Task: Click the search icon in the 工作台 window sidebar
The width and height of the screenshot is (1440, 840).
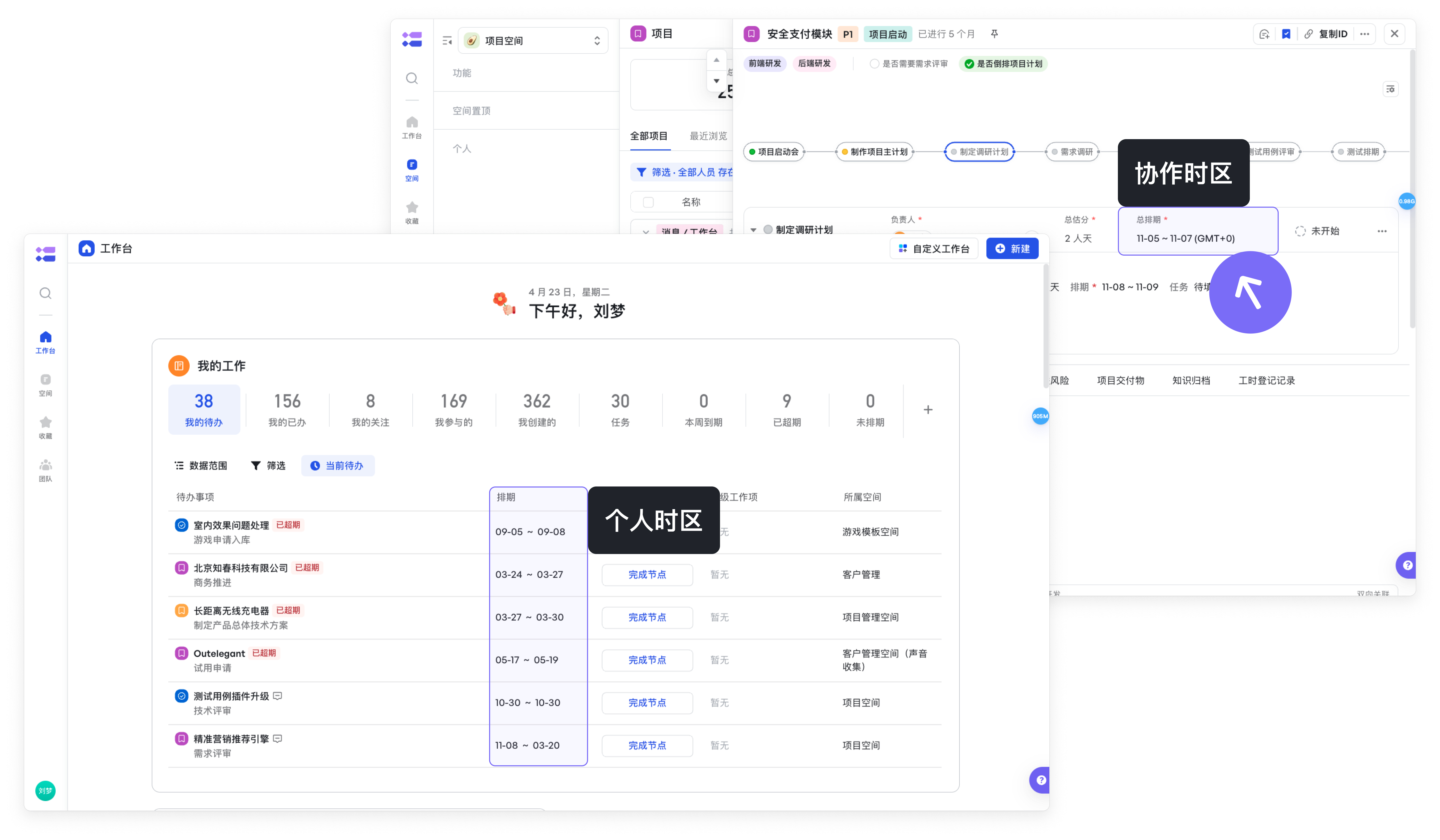Action: [x=45, y=293]
